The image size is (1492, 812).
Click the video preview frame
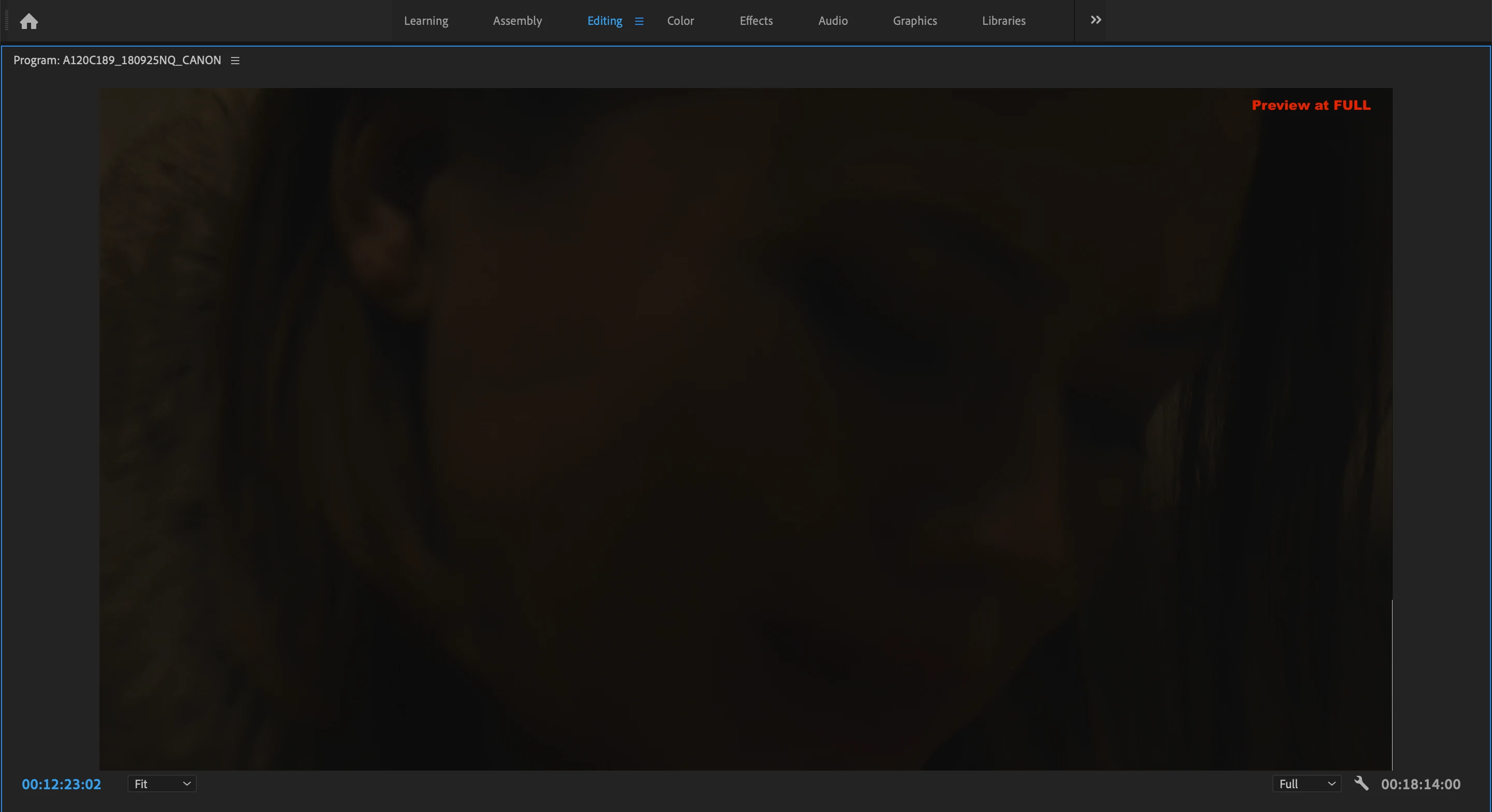tap(745, 429)
